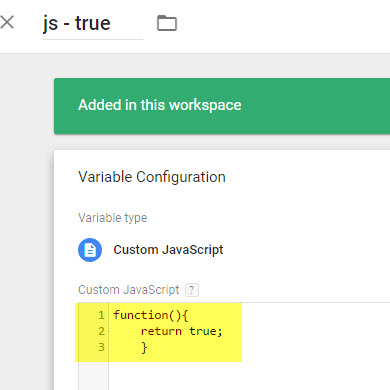Select line number 3 in gutter
This screenshot has height=390, width=390.
click(101, 347)
